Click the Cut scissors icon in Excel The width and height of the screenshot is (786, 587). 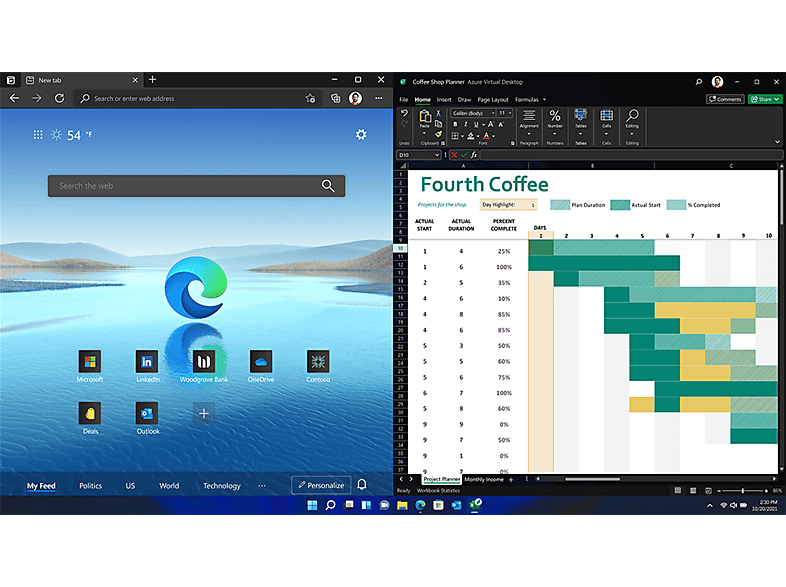[x=438, y=113]
